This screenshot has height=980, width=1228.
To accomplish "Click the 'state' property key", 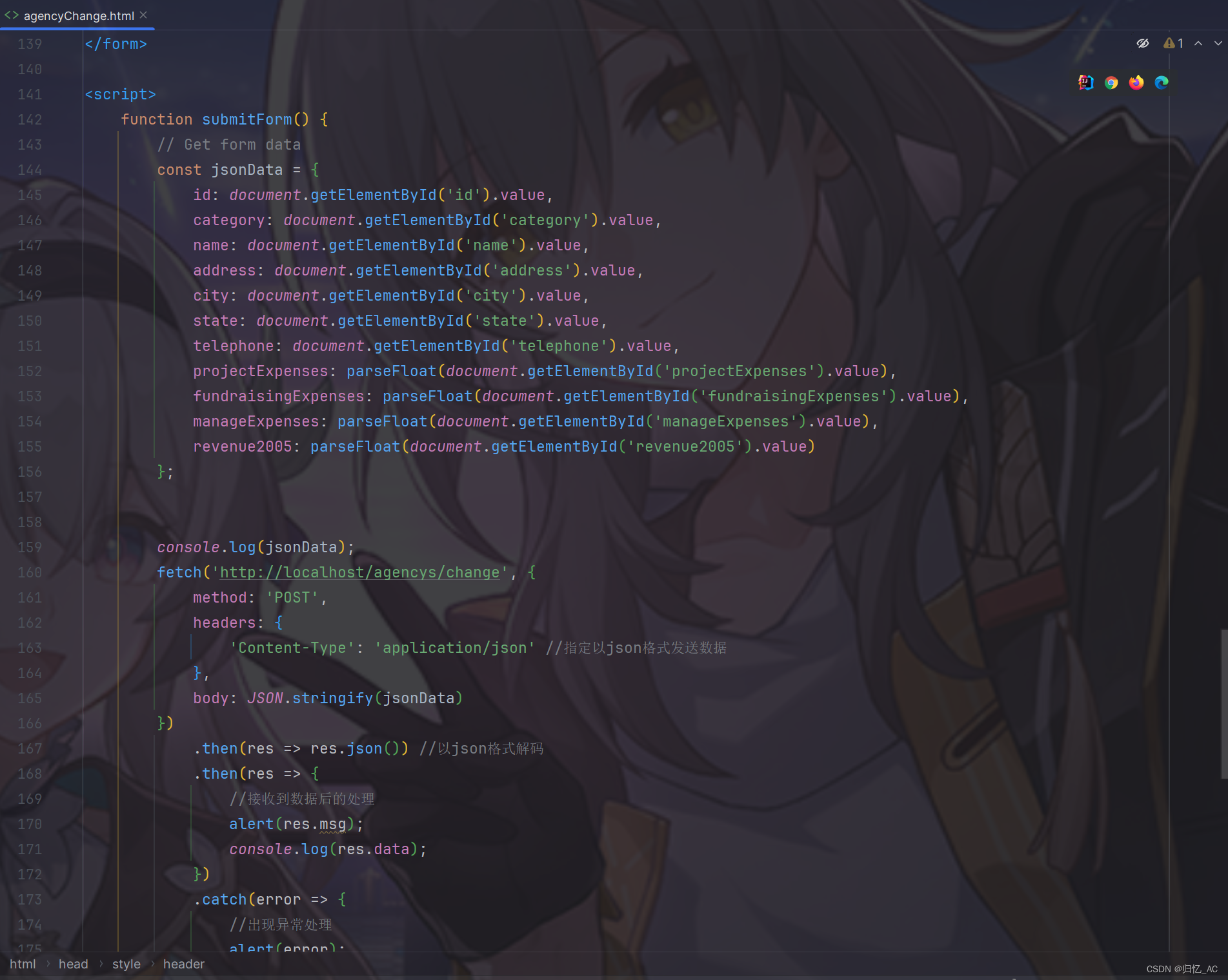I will tap(216, 321).
